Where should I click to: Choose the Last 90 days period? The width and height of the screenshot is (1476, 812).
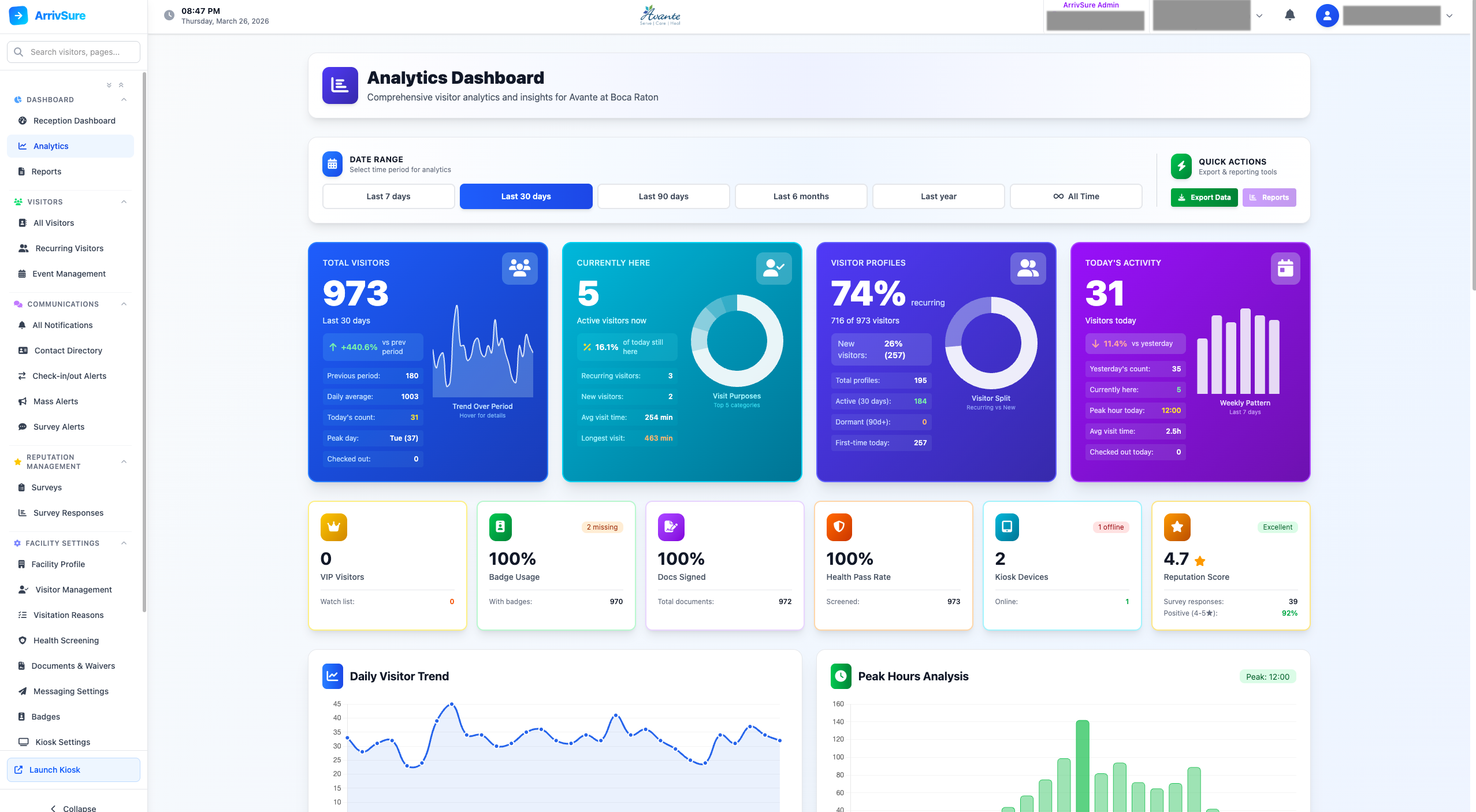(663, 196)
